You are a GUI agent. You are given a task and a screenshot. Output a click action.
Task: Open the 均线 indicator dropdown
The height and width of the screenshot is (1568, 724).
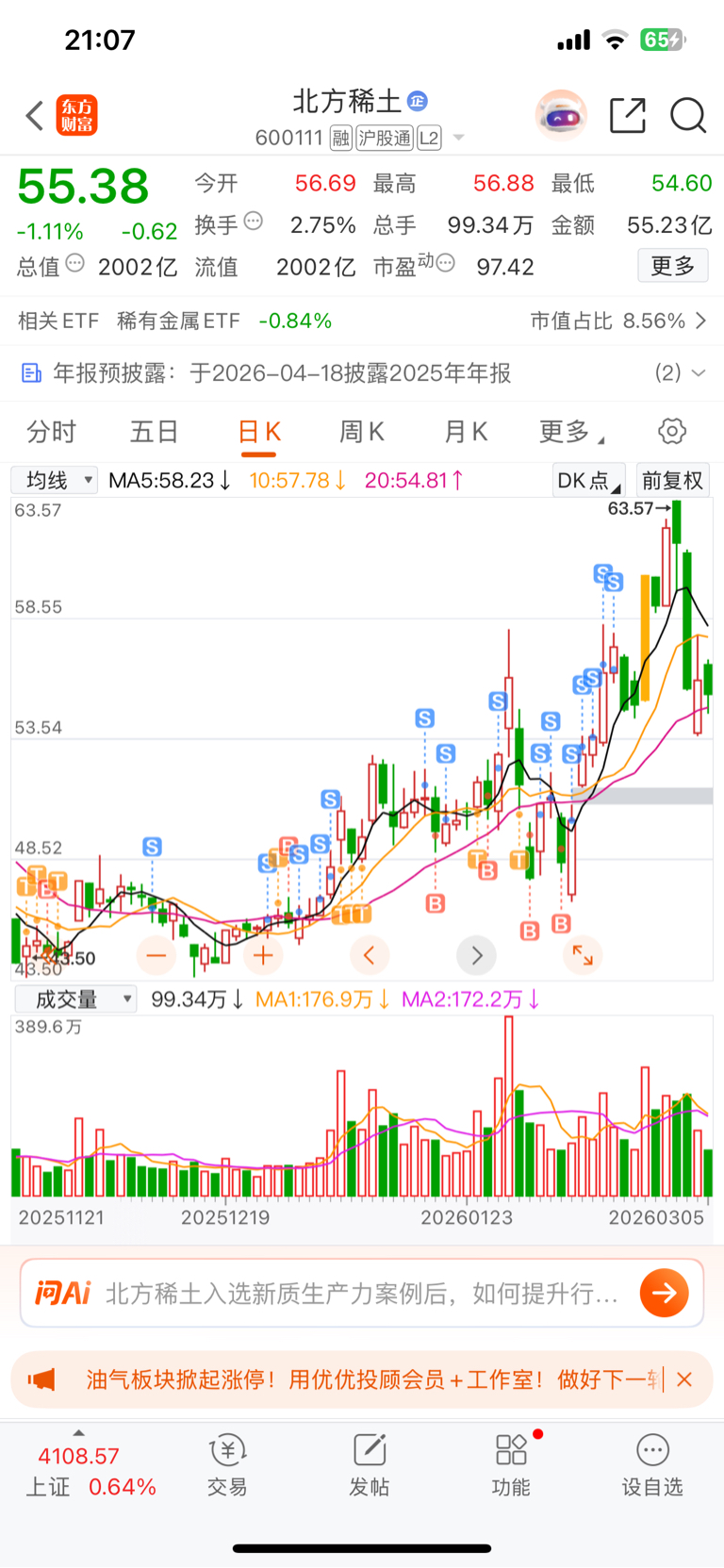(54, 480)
